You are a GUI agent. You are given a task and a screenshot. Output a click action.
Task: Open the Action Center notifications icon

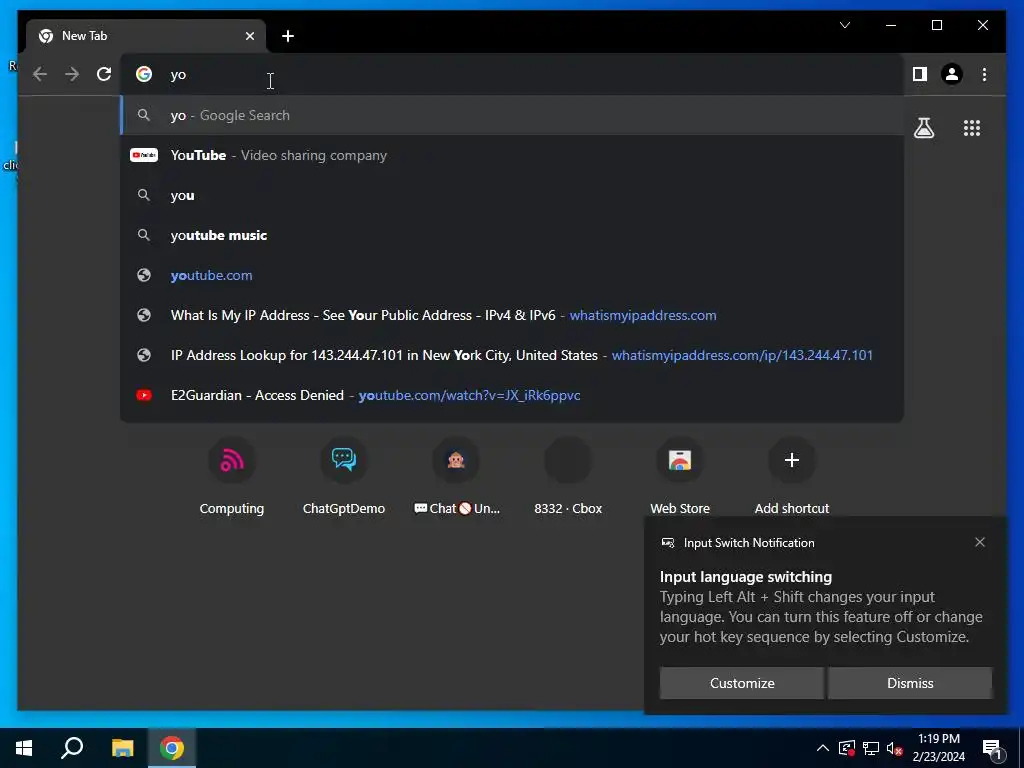[991, 749]
